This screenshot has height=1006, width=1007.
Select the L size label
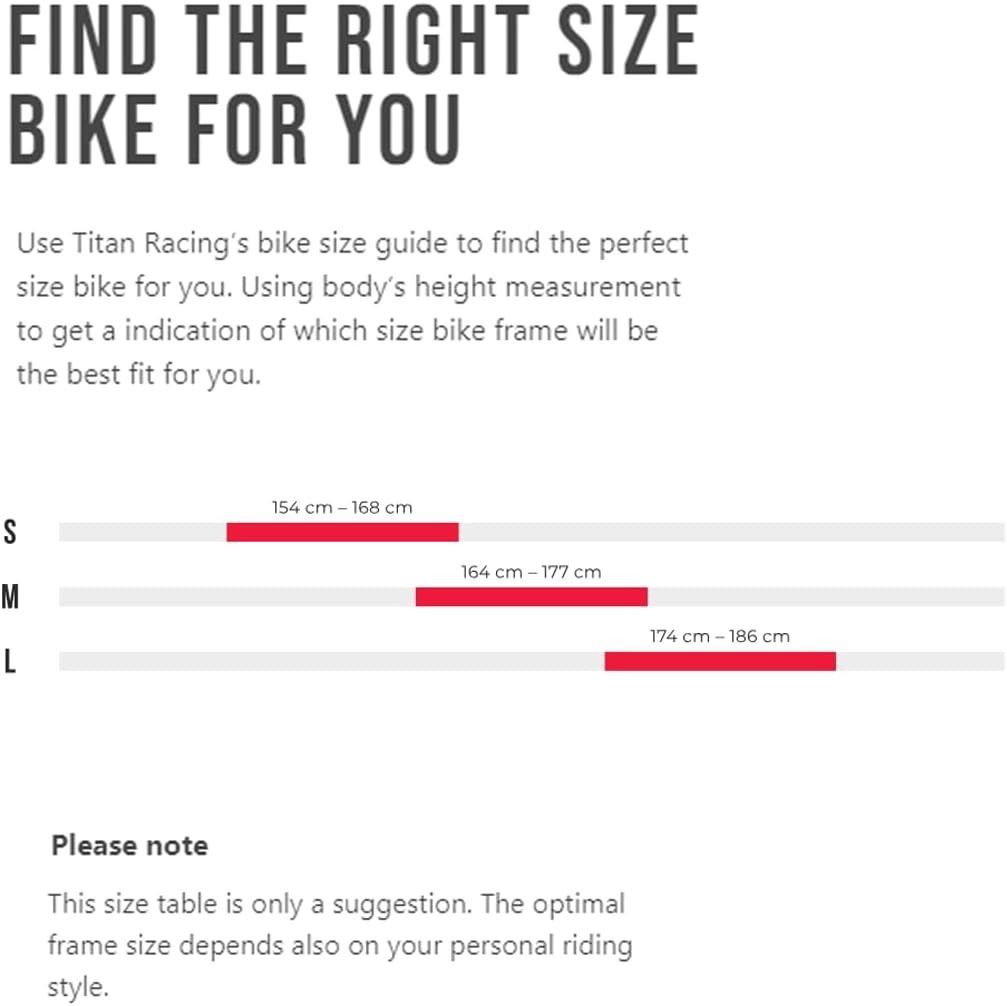tap(10, 661)
